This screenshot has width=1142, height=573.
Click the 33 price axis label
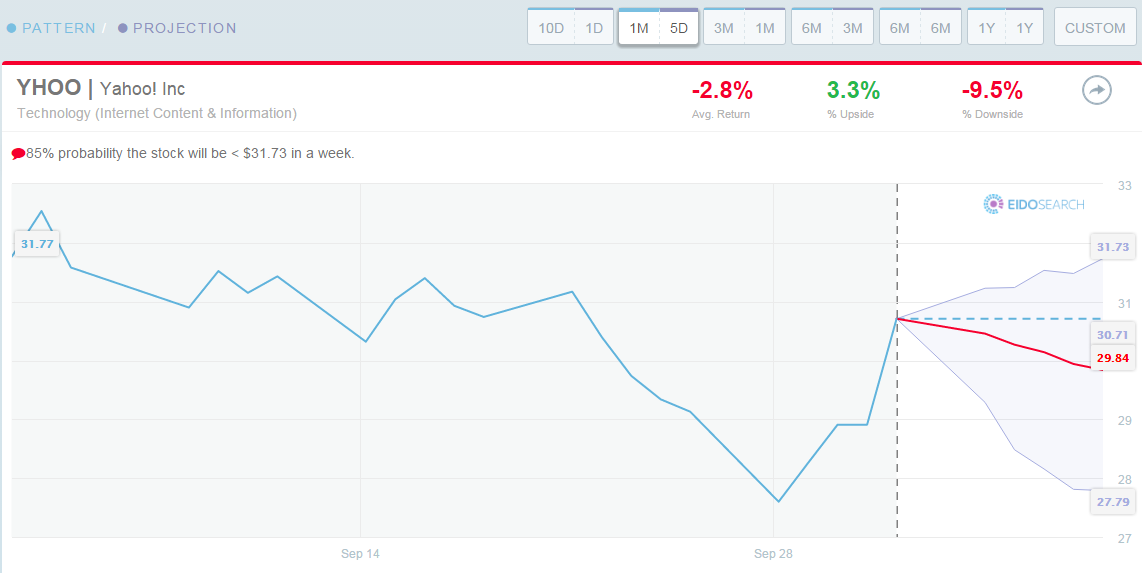[1123, 185]
